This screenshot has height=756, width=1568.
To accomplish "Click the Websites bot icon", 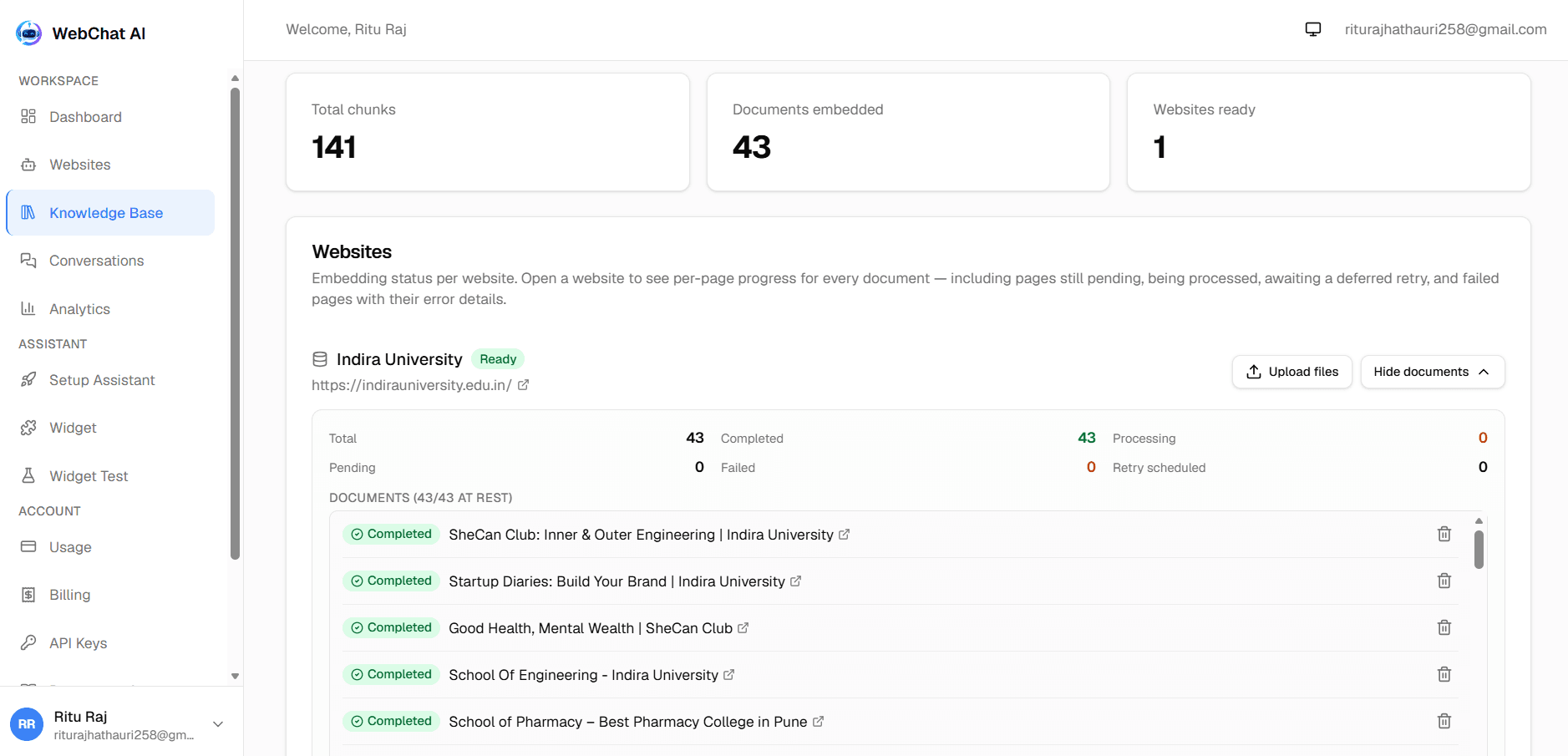I will coord(28,165).
